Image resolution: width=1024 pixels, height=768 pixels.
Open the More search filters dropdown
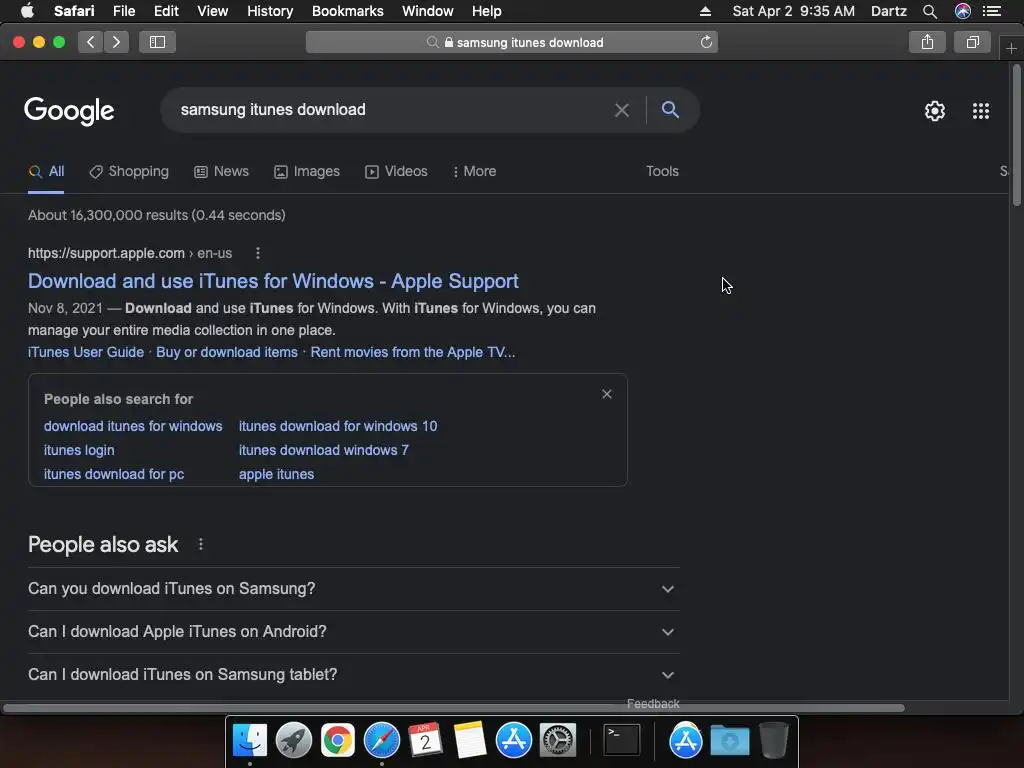[x=474, y=171]
